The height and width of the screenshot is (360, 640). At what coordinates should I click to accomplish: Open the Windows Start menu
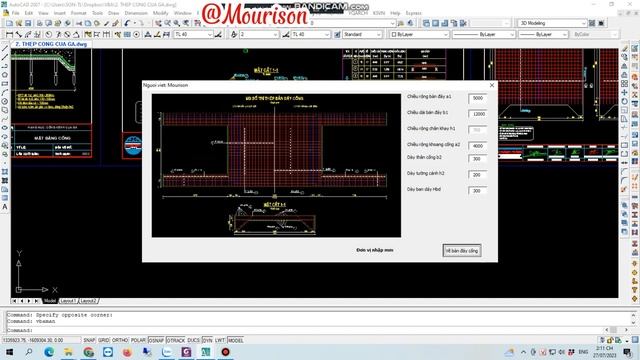pyautogui.click(x=9, y=352)
